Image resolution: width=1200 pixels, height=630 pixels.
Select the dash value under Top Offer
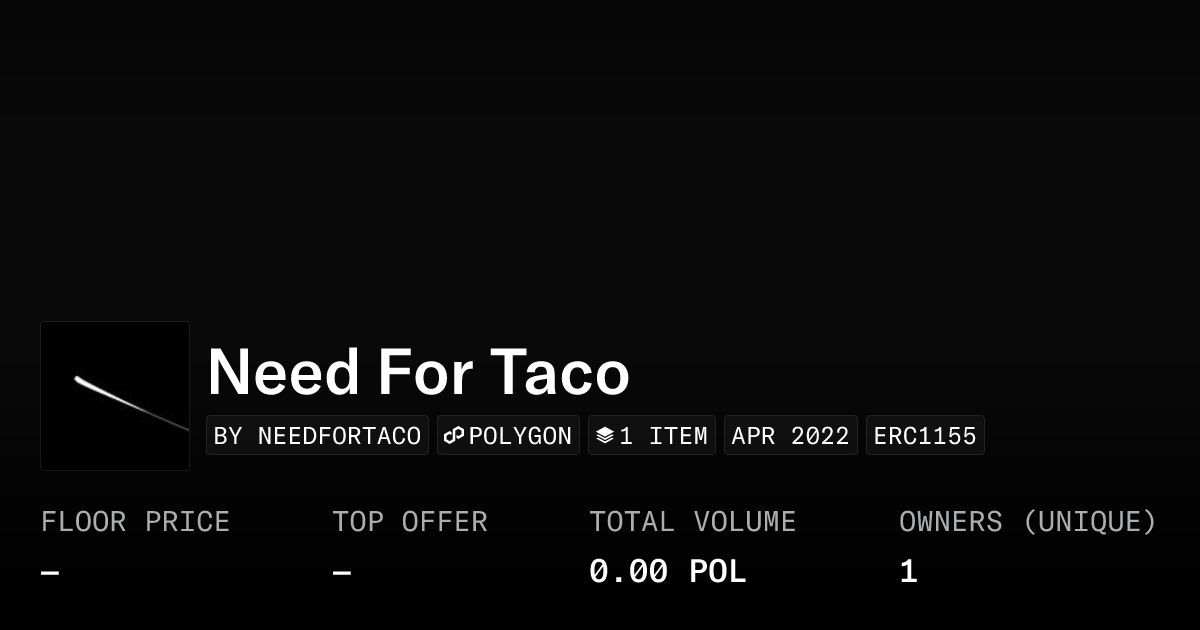click(342, 573)
